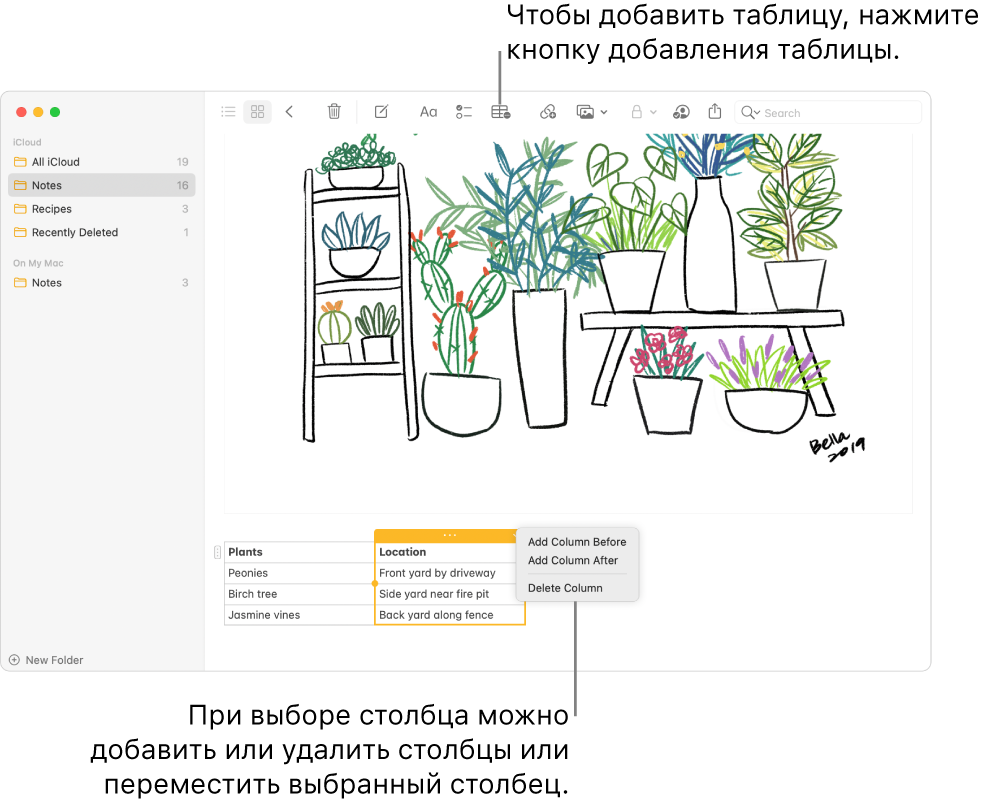Click the Birch tree cell
This screenshot has width=982, height=806.
coord(299,594)
